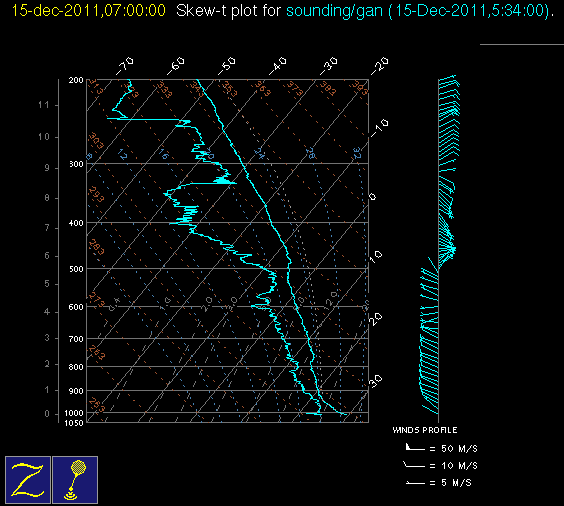Click the 5 km altitude tick label
This screenshot has width=564, height=506.
47,284
